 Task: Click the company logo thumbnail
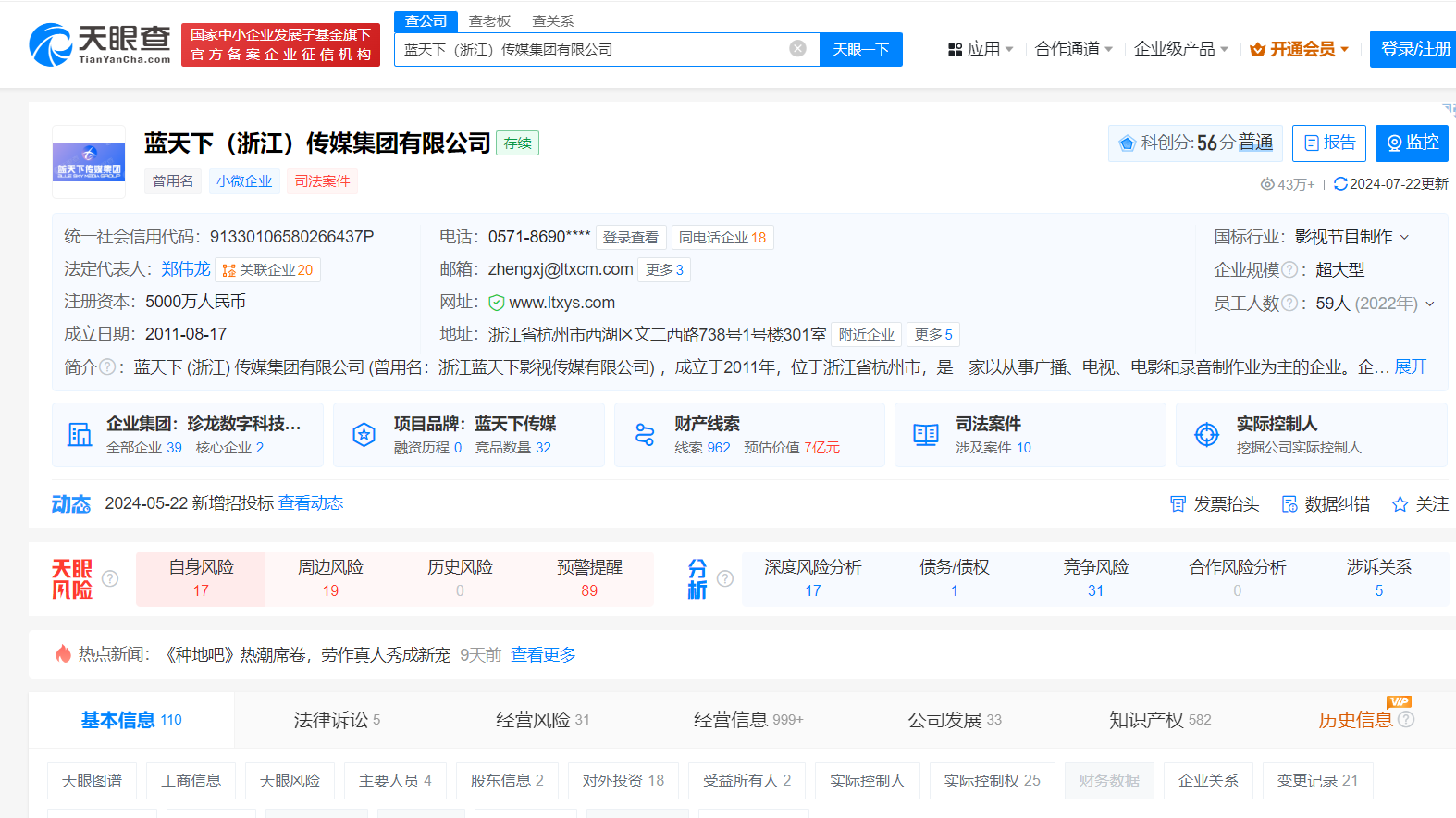(89, 162)
